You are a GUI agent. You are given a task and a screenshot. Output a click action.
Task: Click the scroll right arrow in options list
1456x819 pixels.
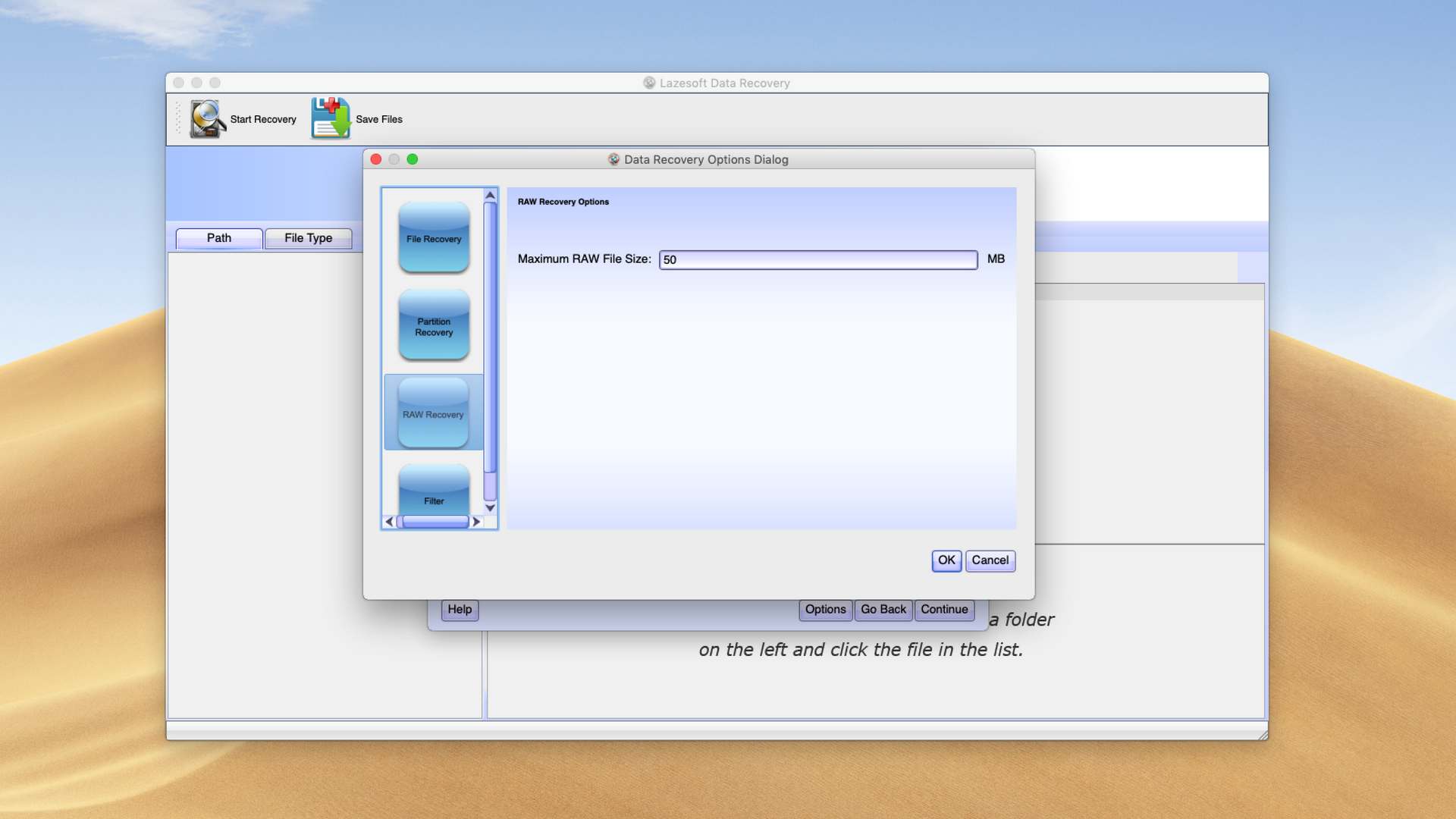476,522
